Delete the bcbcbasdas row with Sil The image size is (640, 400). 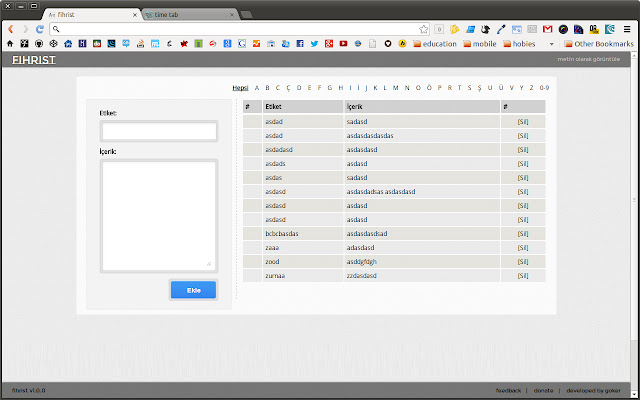(x=522, y=233)
